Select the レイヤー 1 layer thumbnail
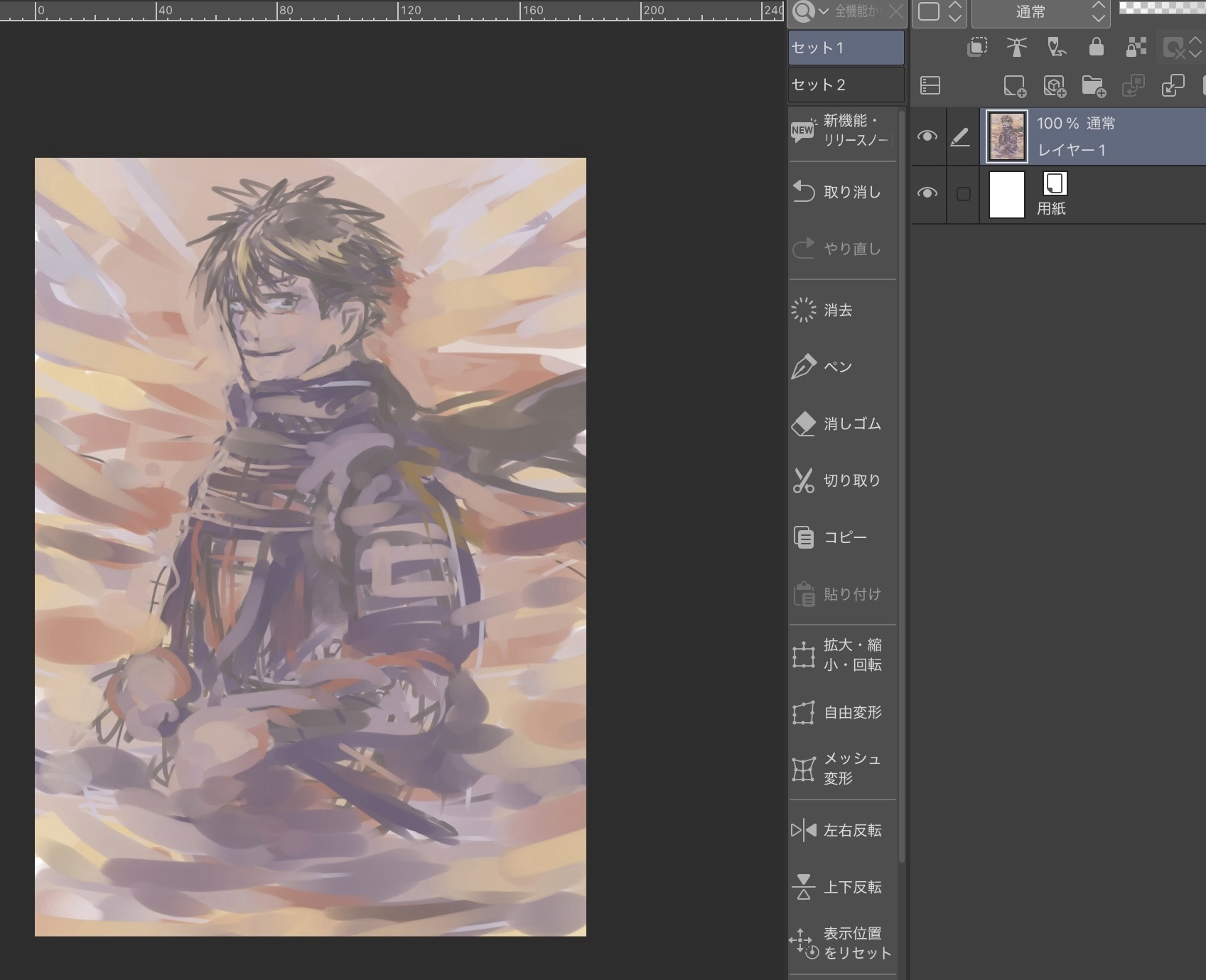This screenshot has width=1206, height=980. pyautogui.click(x=1007, y=136)
